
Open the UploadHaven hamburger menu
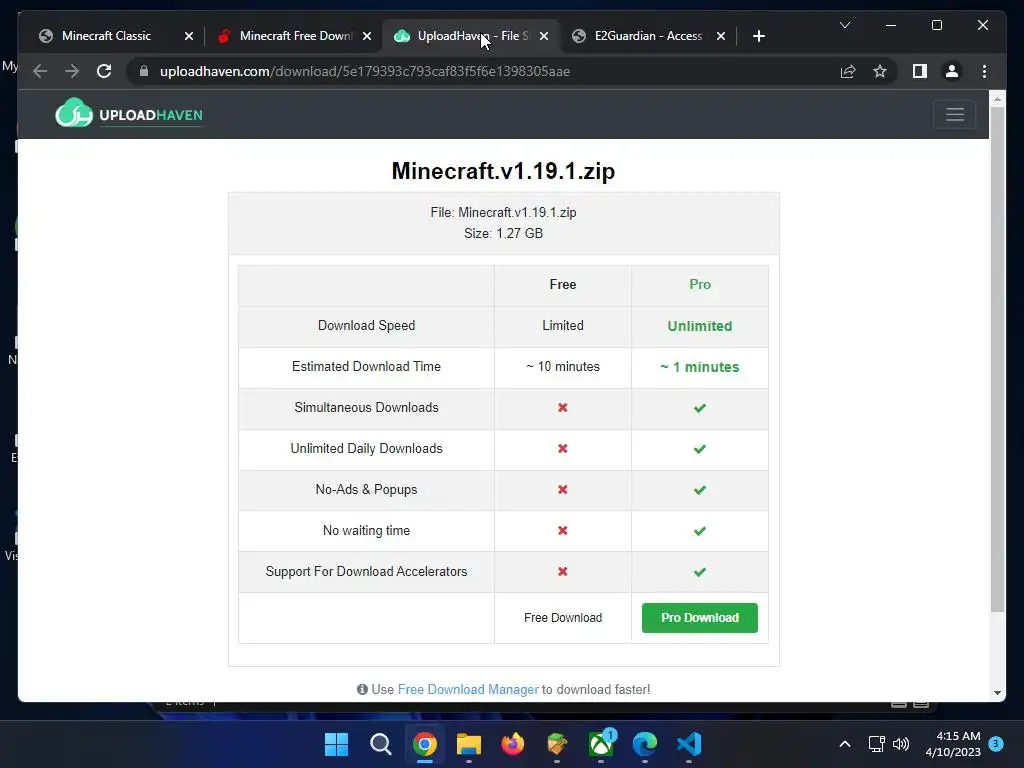pos(955,114)
